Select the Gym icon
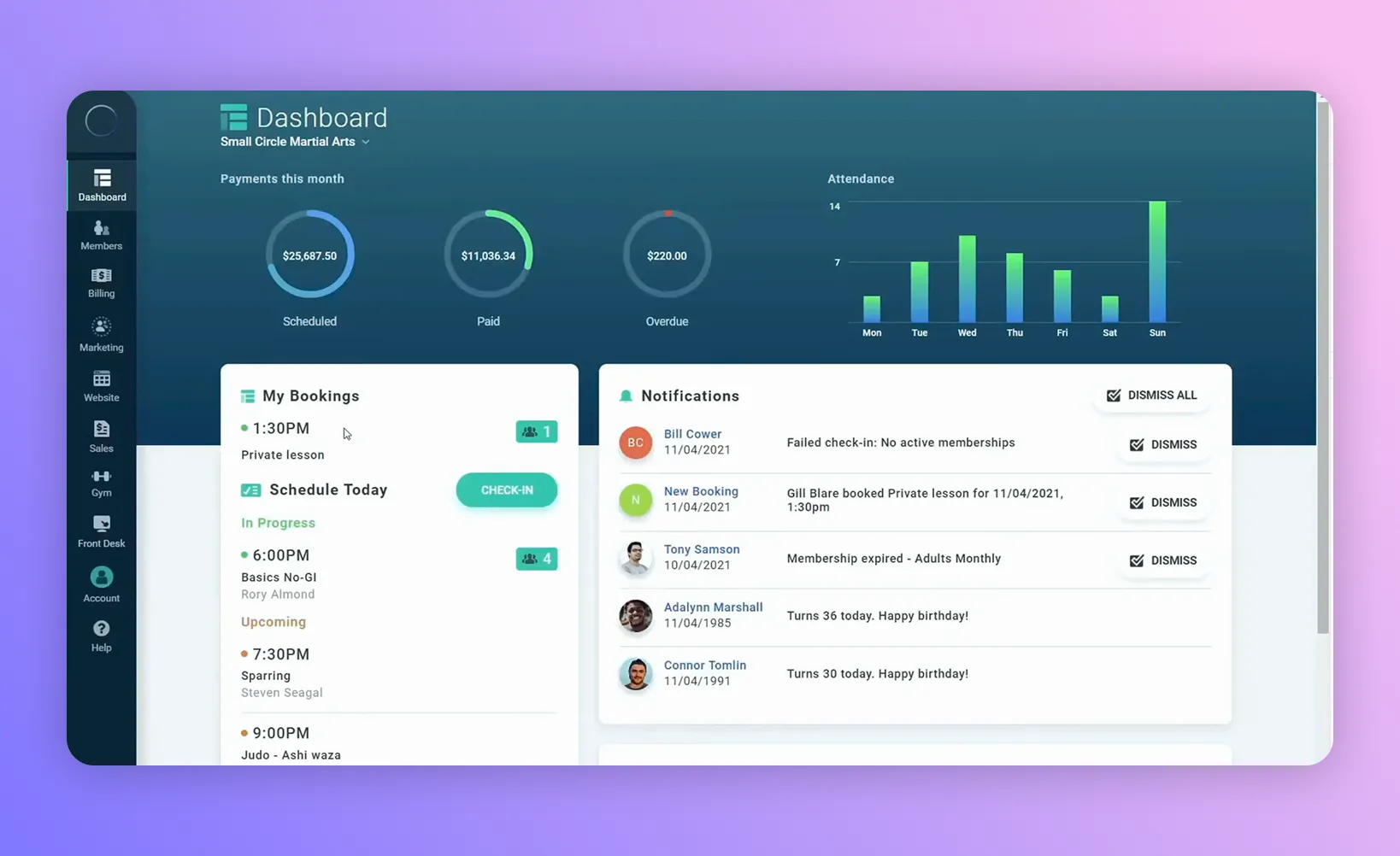The height and width of the screenshot is (856, 1400). click(x=101, y=481)
